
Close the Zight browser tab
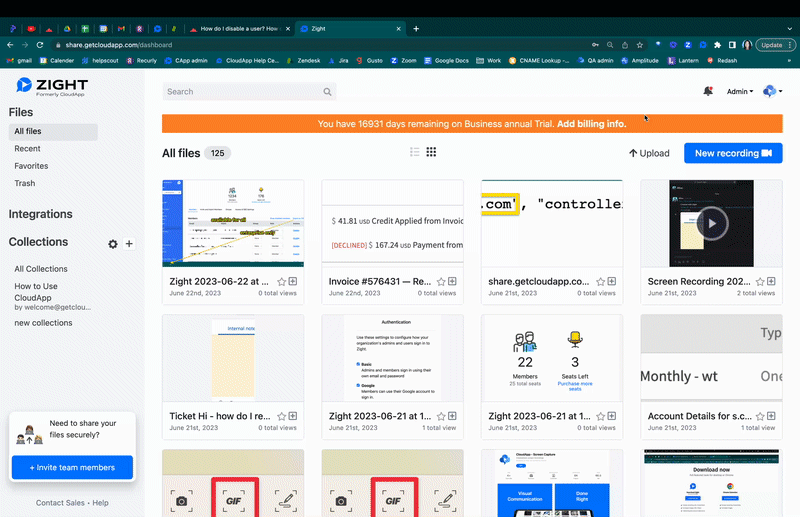[x=398, y=29]
